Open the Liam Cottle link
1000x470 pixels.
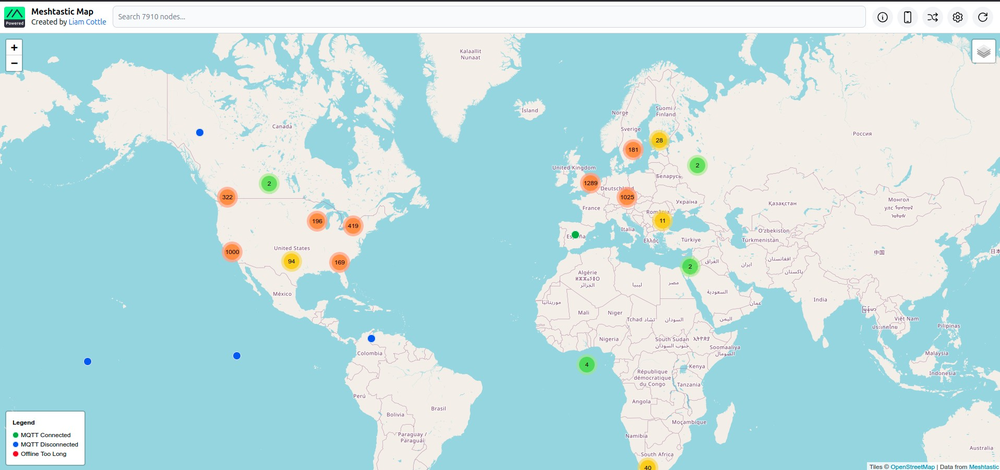click(87, 22)
